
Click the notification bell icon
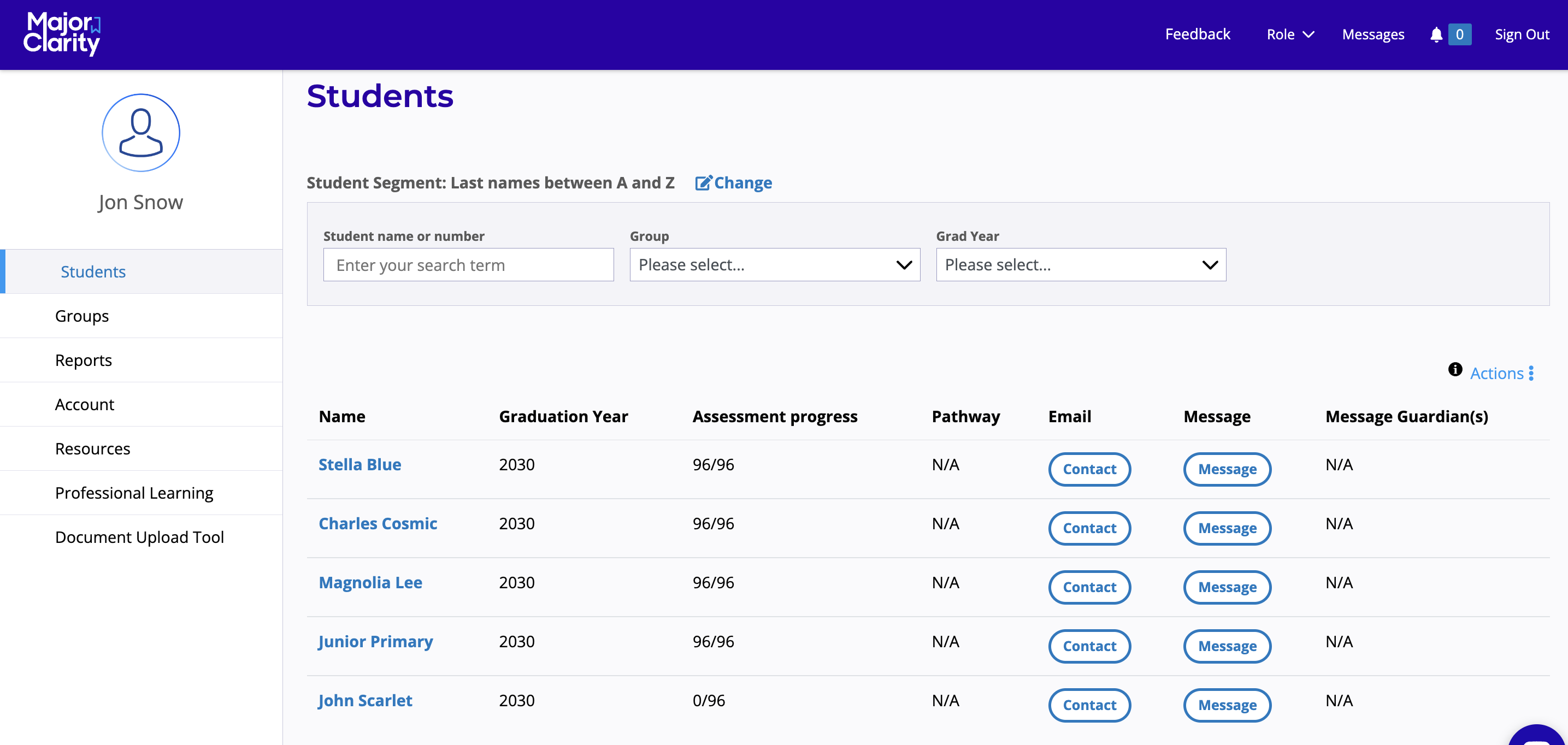pyautogui.click(x=1436, y=35)
